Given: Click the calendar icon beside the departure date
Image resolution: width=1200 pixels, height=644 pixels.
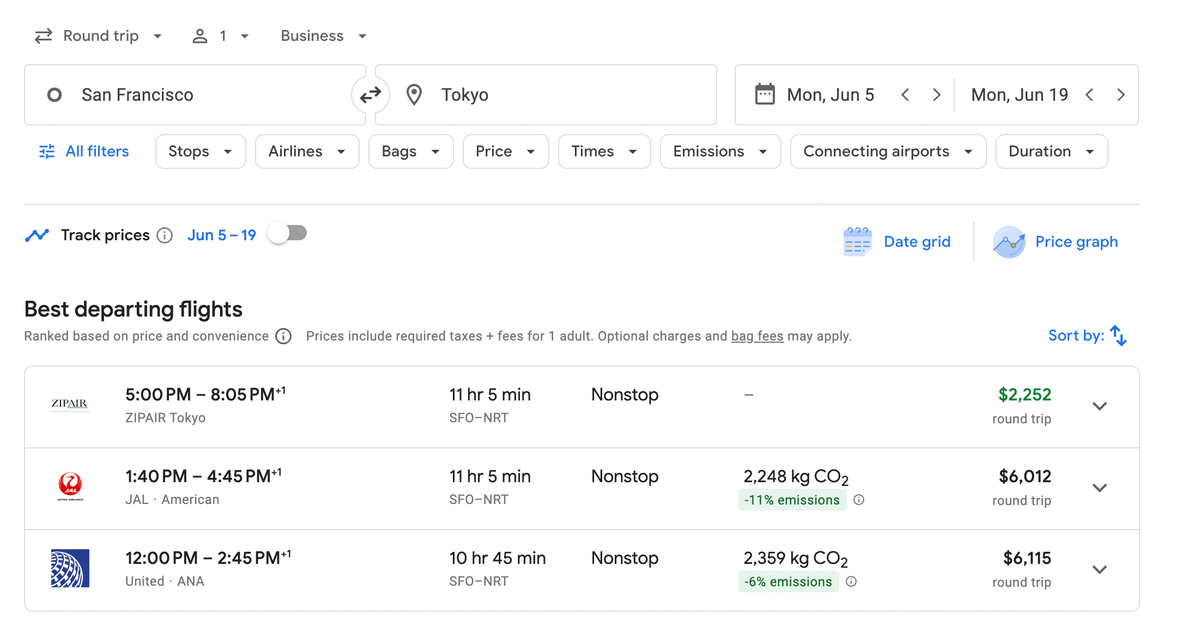Looking at the screenshot, I should [765, 94].
